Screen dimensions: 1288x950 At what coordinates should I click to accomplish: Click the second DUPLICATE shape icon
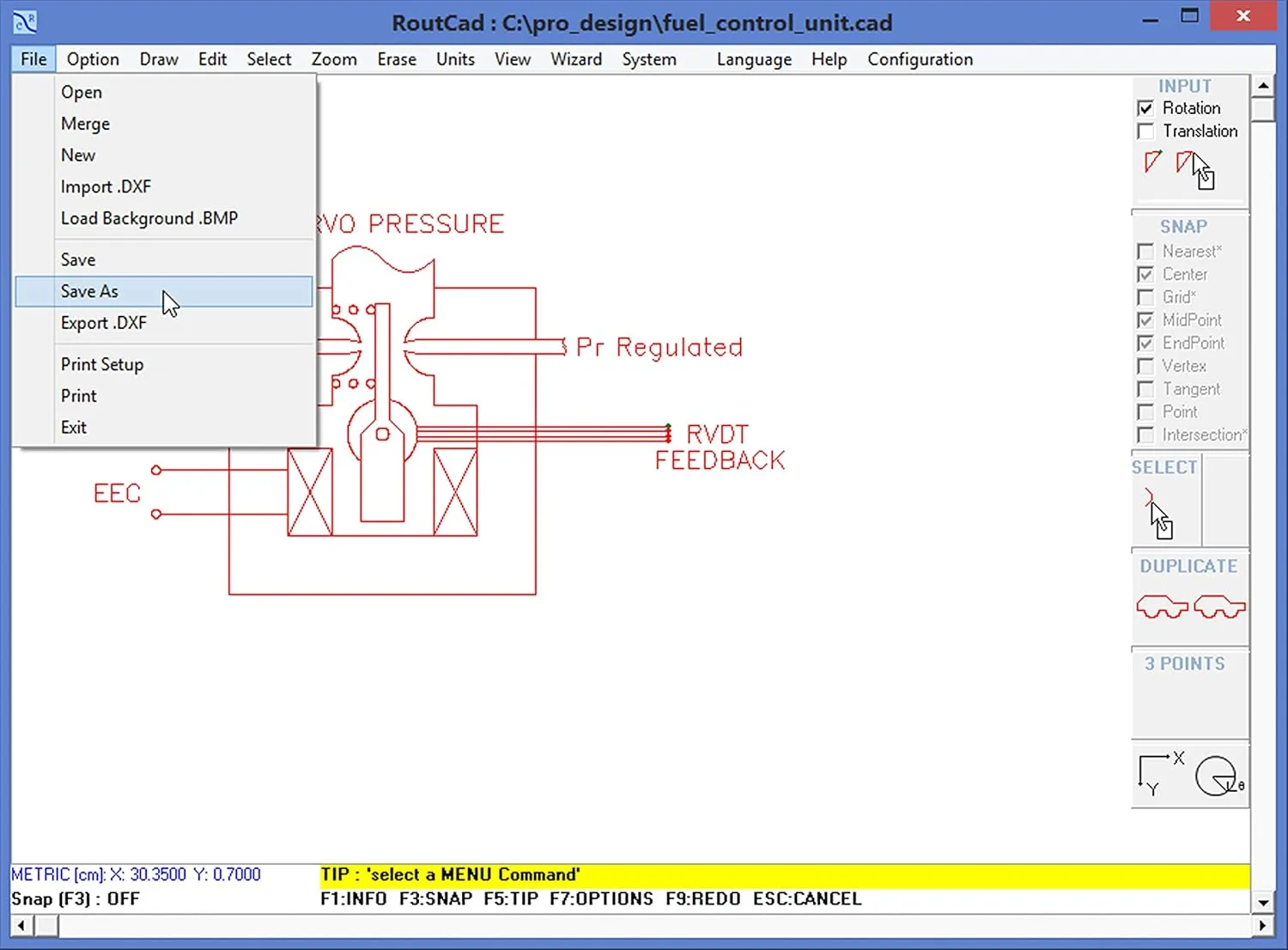click(1219, 606)
